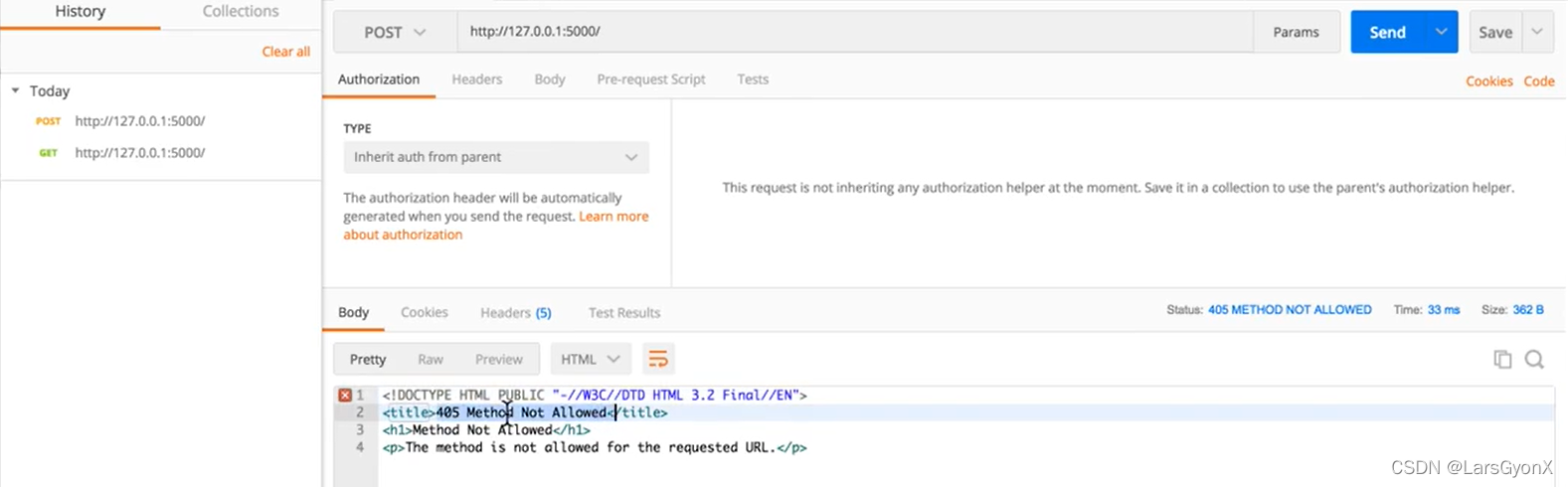Open the Test Results tab
The width and height of the screenshot is (1568, 487).
click(x=624, y=312)
